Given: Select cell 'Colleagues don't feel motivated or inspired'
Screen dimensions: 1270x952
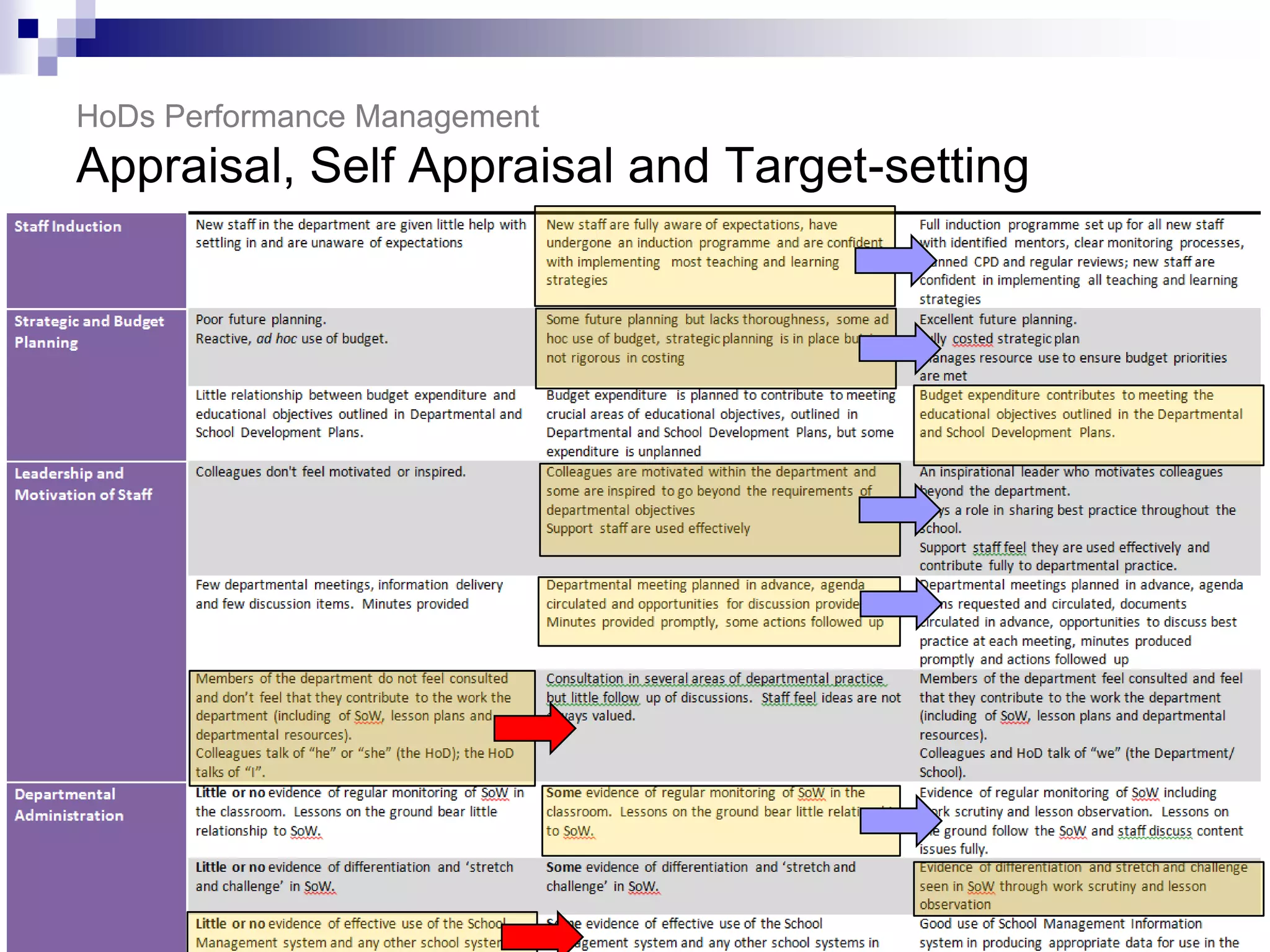Looking at the screenshot, I should pos(362,518).
